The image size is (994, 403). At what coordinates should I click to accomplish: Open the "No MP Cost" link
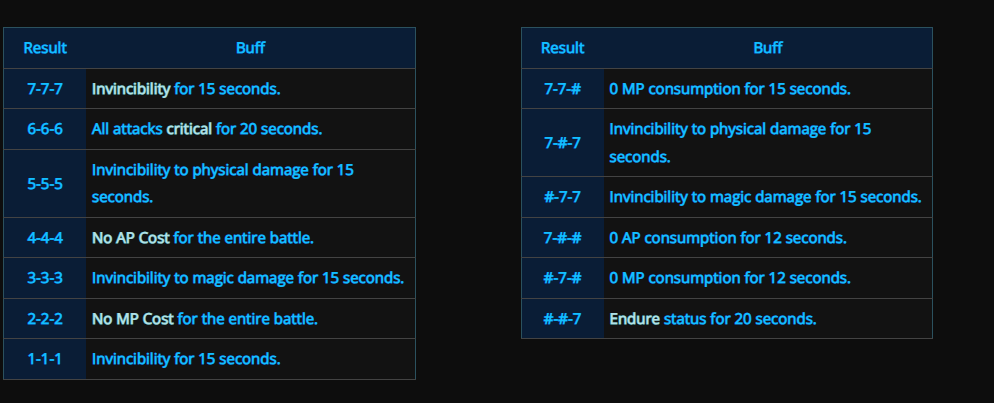132,319
